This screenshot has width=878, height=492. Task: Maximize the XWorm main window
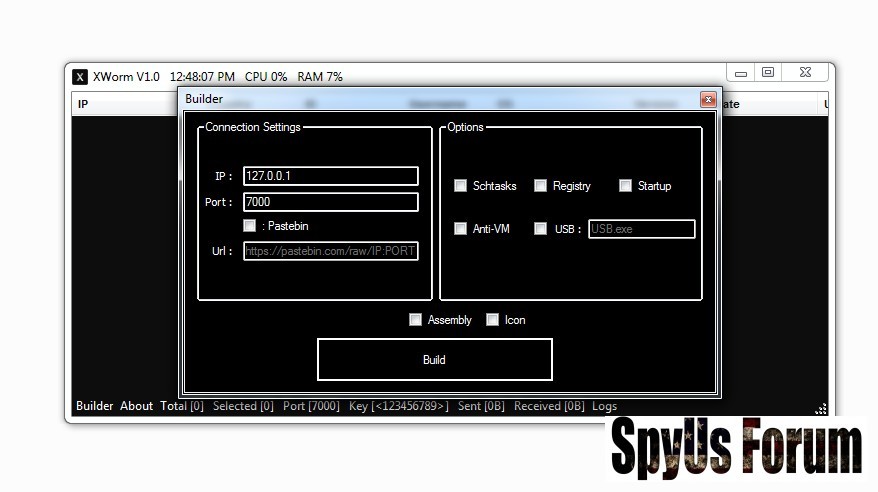pyautogui.click(x=768, y=73)
